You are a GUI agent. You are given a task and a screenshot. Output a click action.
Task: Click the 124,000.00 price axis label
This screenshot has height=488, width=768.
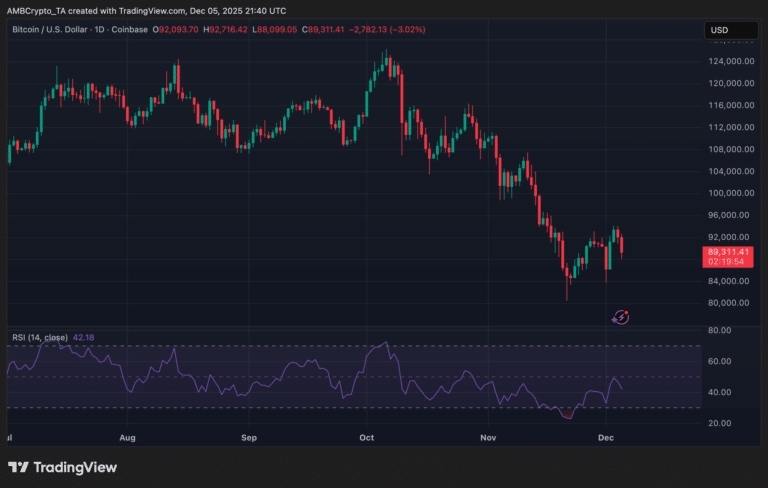(731, 61)
